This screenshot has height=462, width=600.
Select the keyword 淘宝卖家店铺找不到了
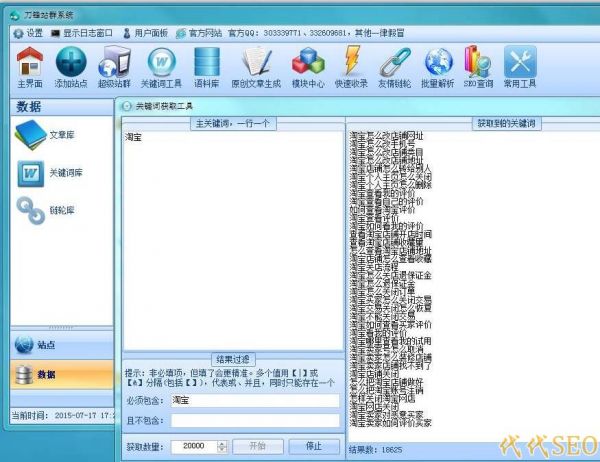coord(391,366)
